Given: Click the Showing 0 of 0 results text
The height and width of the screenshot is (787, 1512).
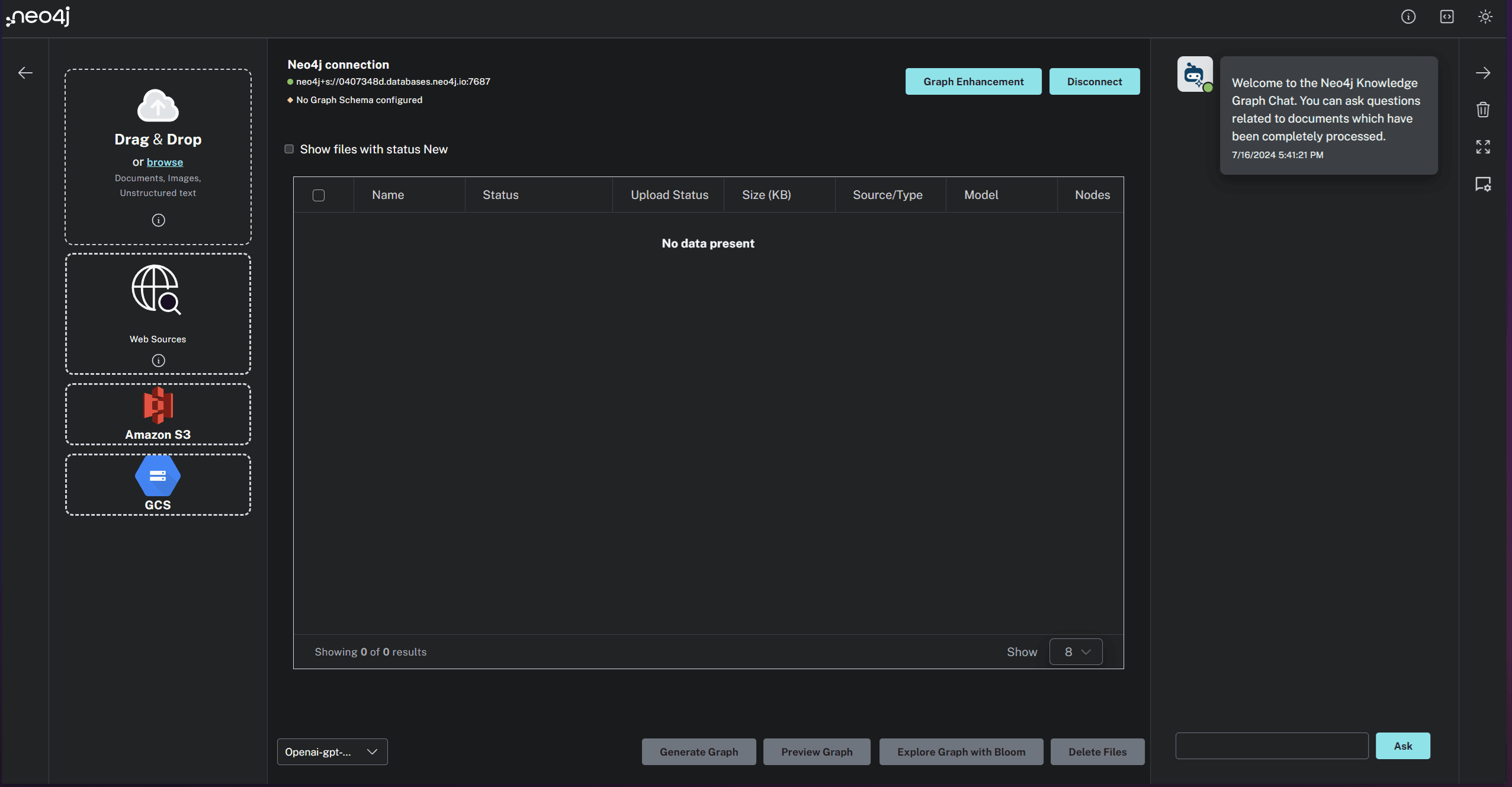Looking at the screenshot, I should pos(370,652).
